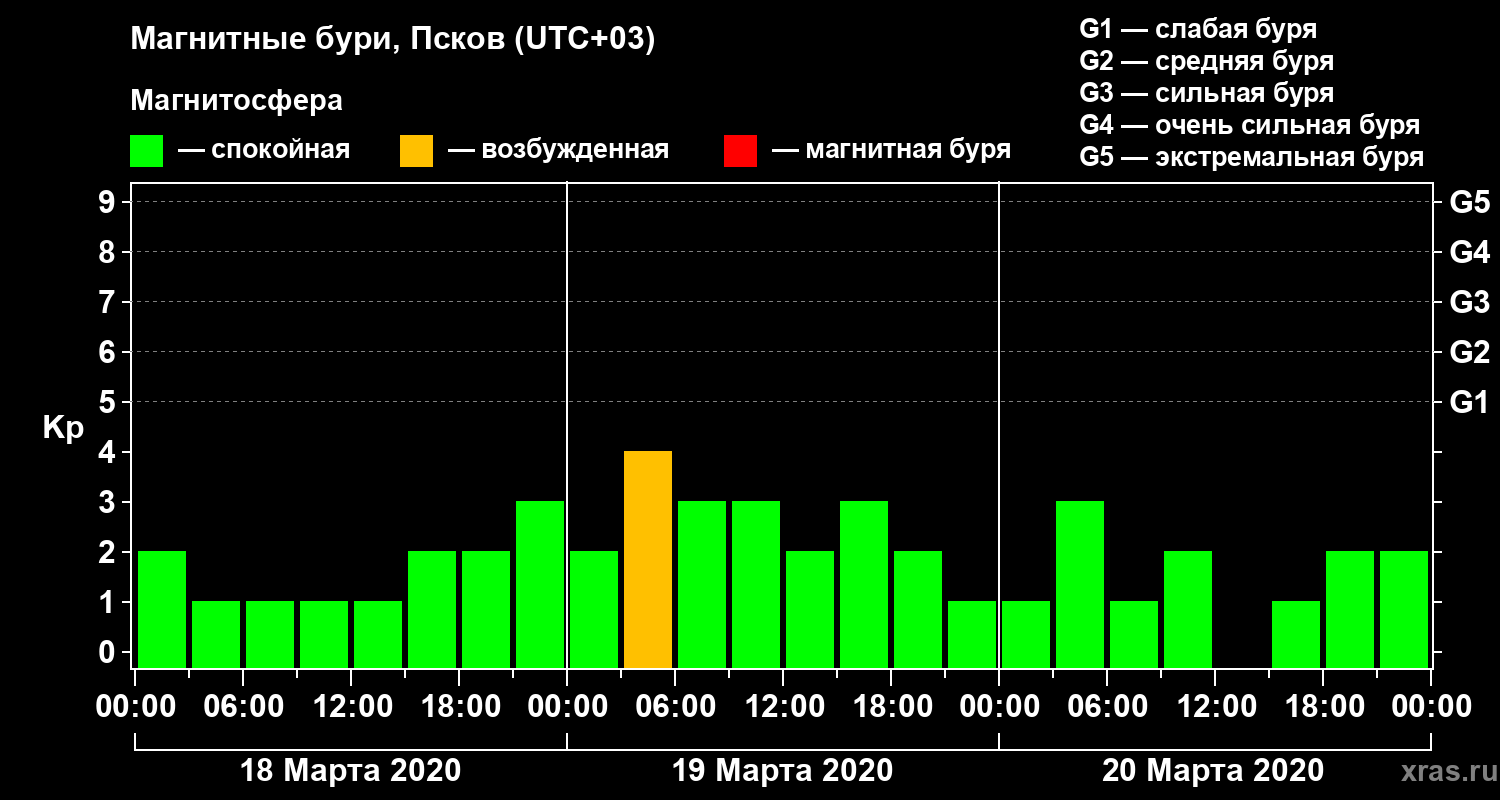Screen dimensions: 1500x800
Task: Click the '18:00' time label under 20 March
Action: pos(1323,707)
